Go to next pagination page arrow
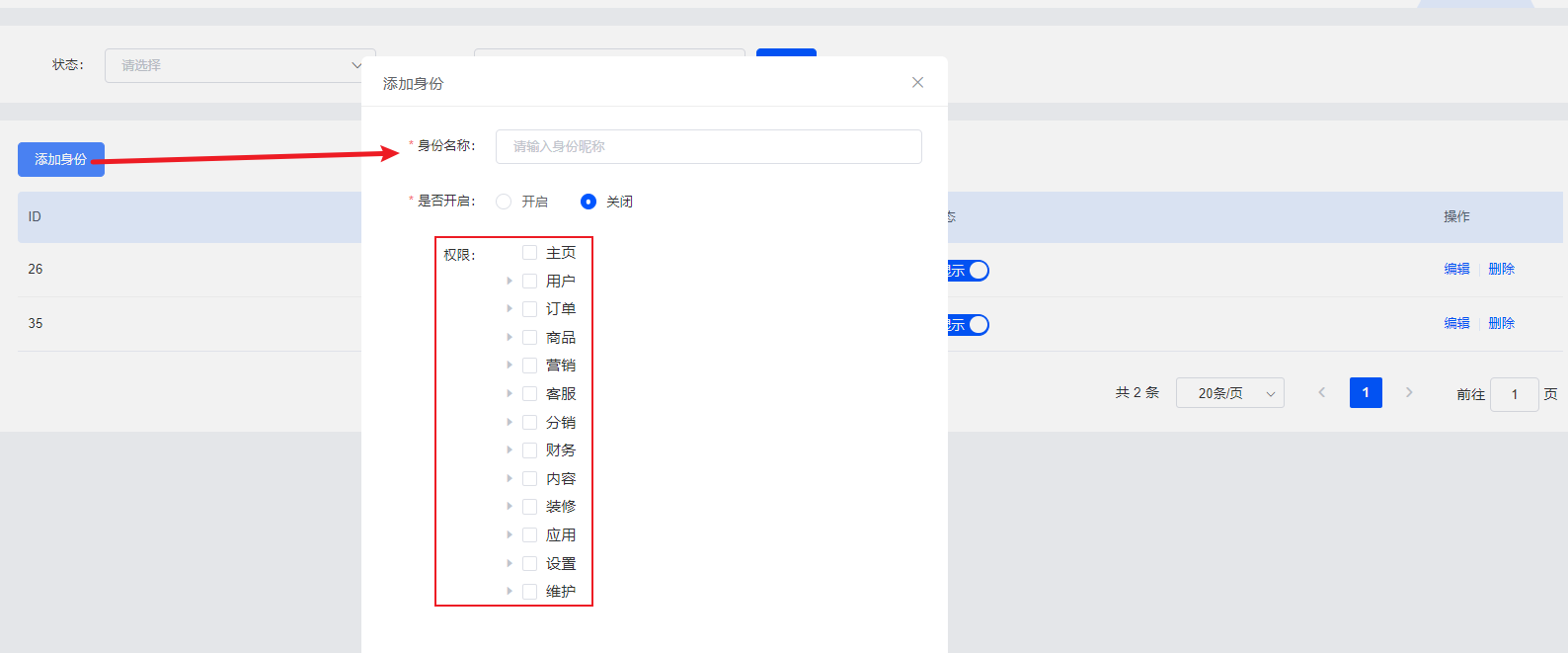Screen dimensions: 1568x653 coord(1409,392)
